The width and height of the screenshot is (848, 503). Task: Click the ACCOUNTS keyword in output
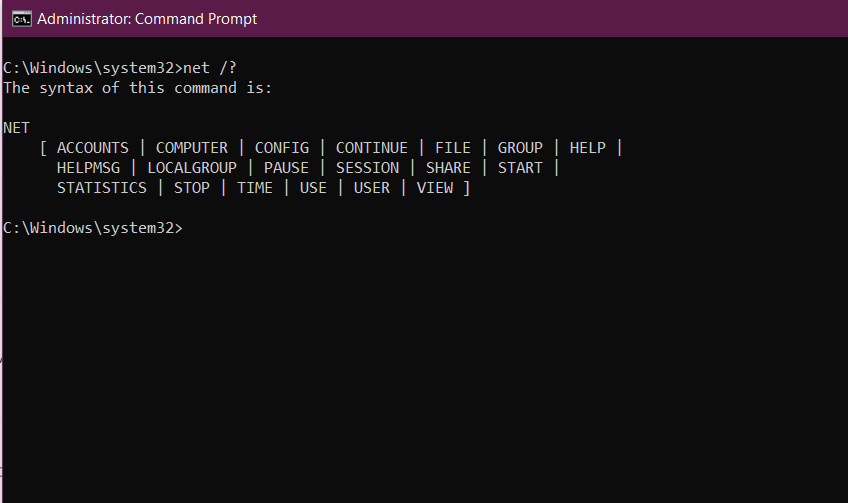coord(93,148)
